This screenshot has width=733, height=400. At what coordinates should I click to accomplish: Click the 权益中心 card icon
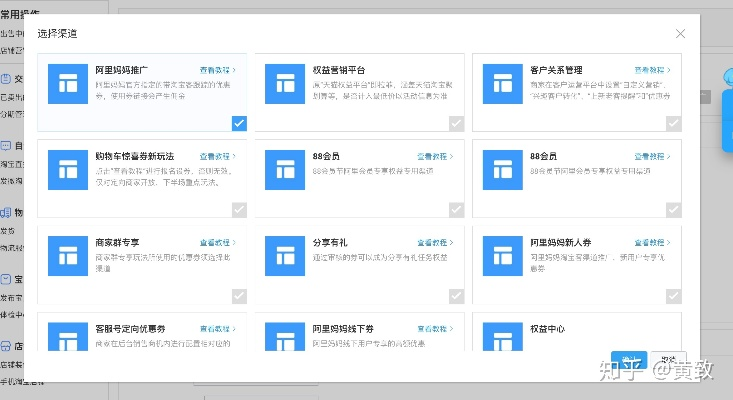[x=503, y=336]
